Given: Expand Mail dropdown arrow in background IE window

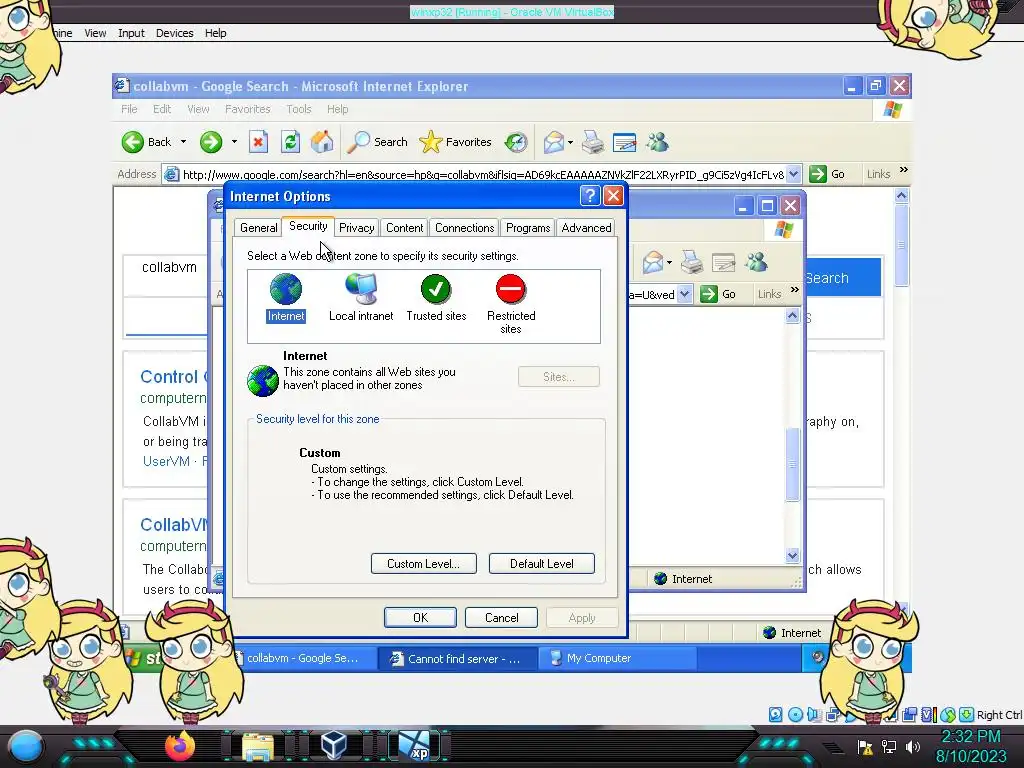Looking at the screenshot, I should (x=669, y=263).
